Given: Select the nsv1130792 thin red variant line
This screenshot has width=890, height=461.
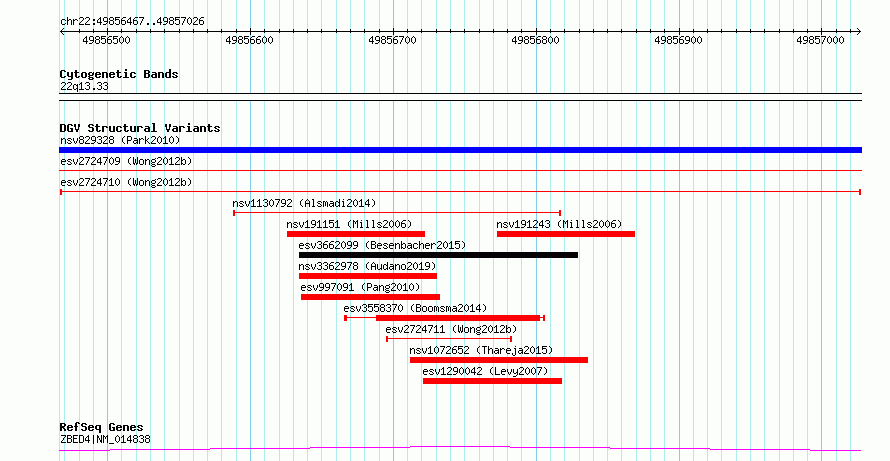Looking at the screenshot, I should coord(397,213).
